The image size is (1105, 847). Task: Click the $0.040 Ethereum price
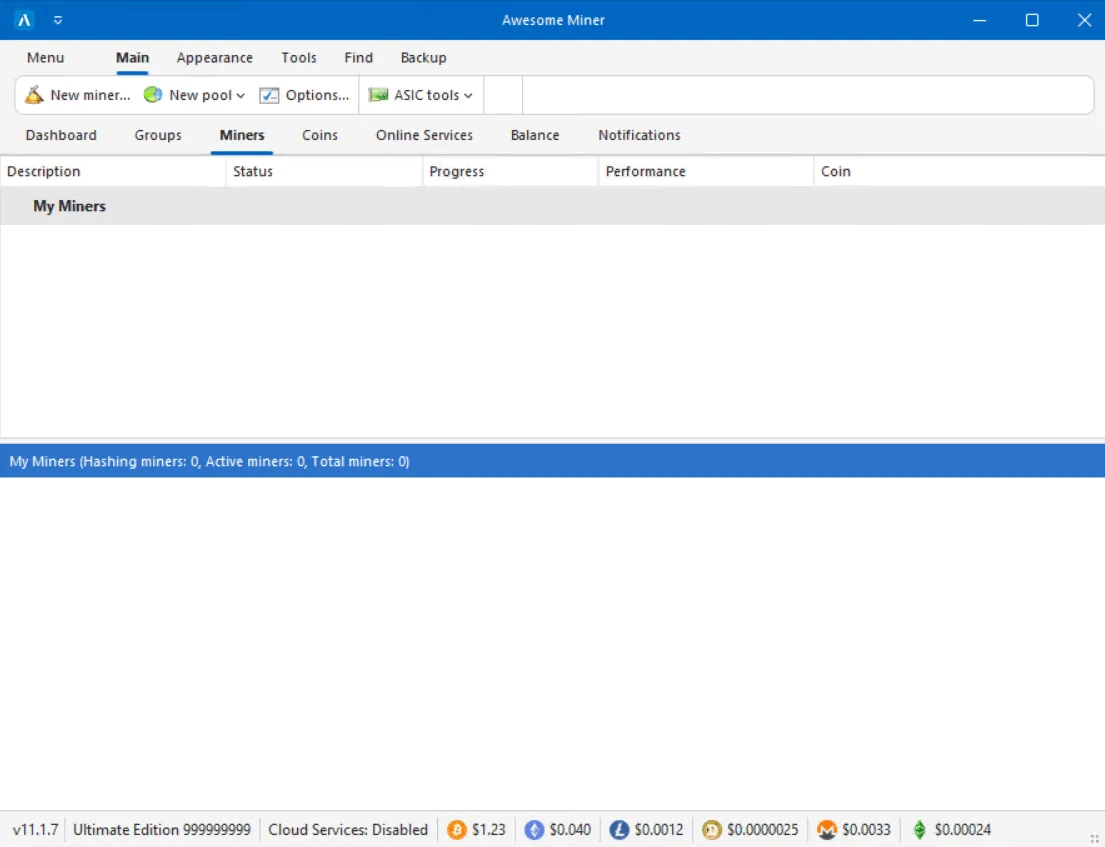570,830
